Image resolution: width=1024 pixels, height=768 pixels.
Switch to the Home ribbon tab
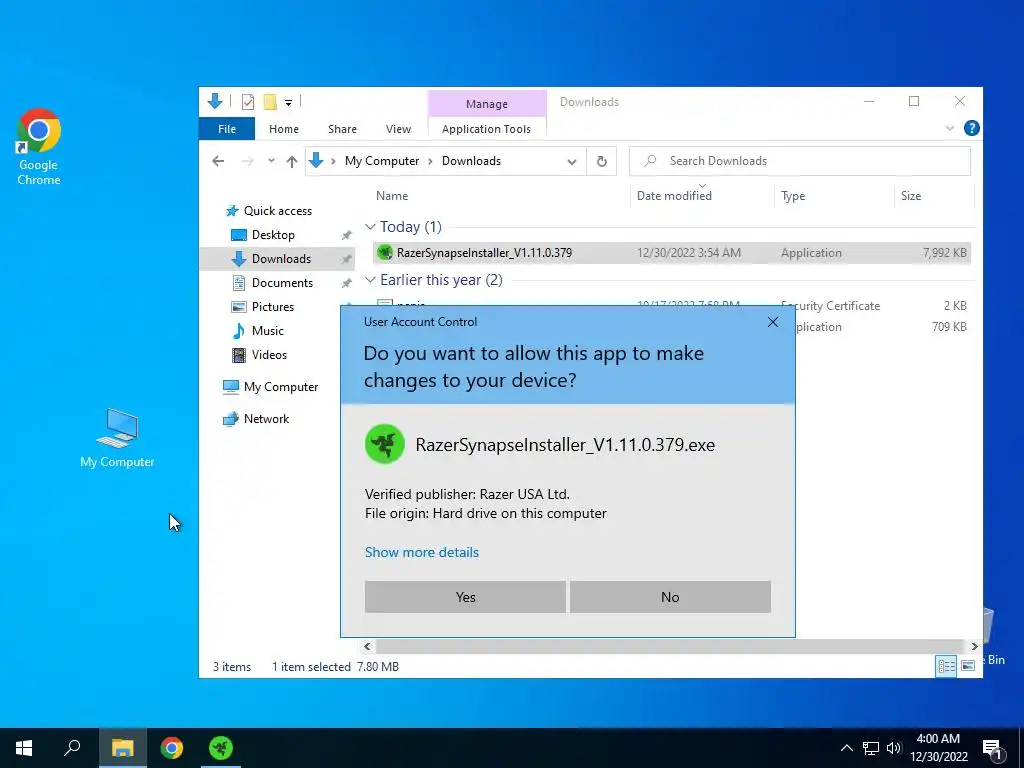point(283,129)
